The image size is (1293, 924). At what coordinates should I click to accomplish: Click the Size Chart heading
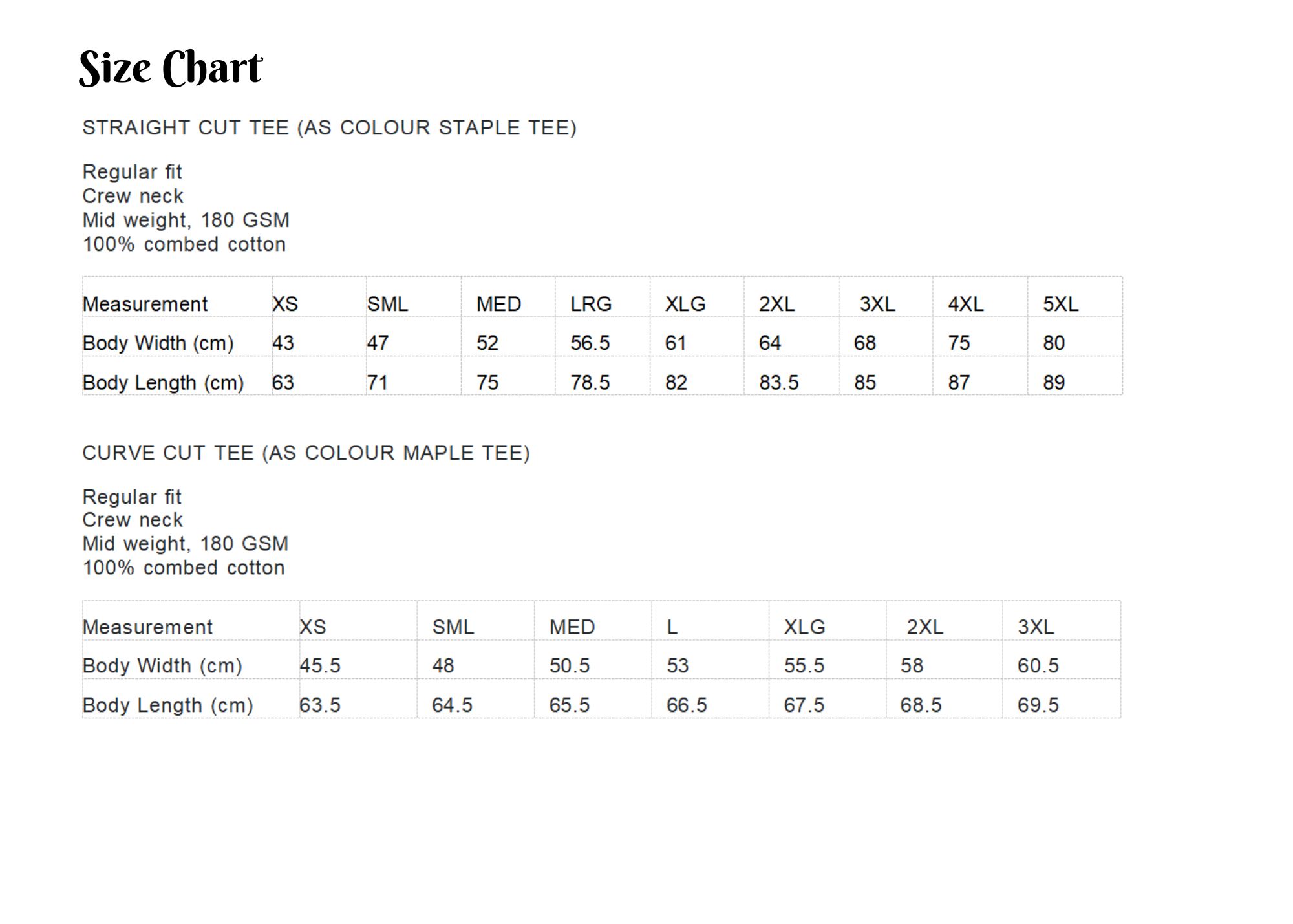pyautogui.click(x=171, y=67)
